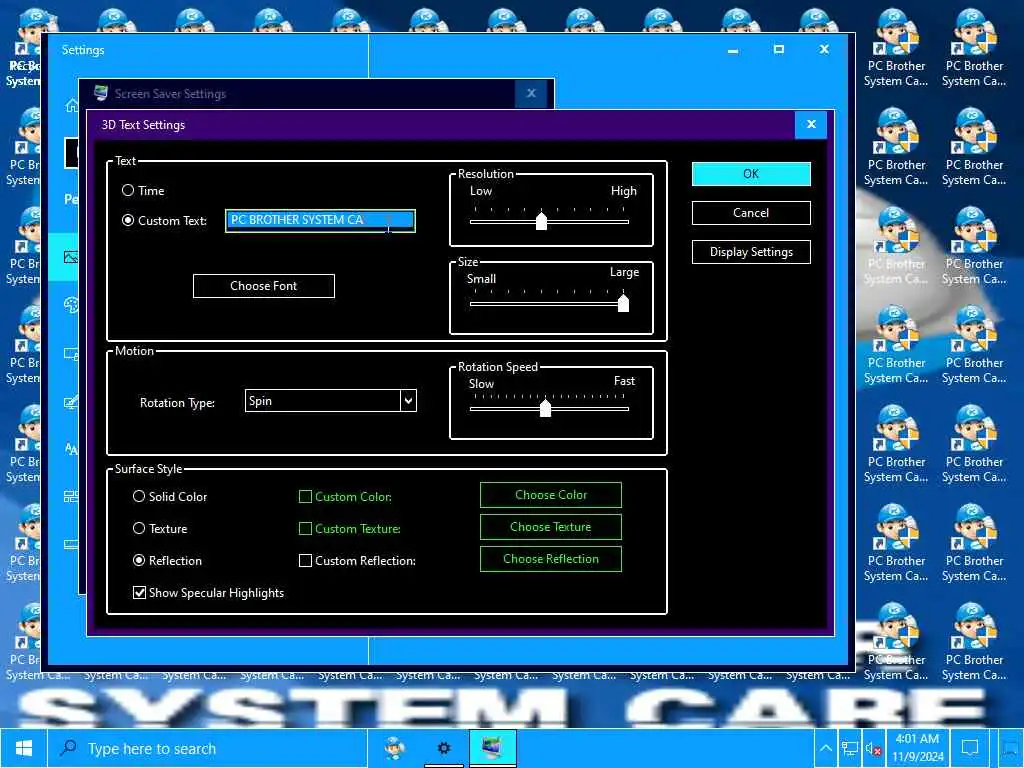Click the Resolution slider handle
The width and height of the screenshot is (1024, 768).
tap(541, 221)
